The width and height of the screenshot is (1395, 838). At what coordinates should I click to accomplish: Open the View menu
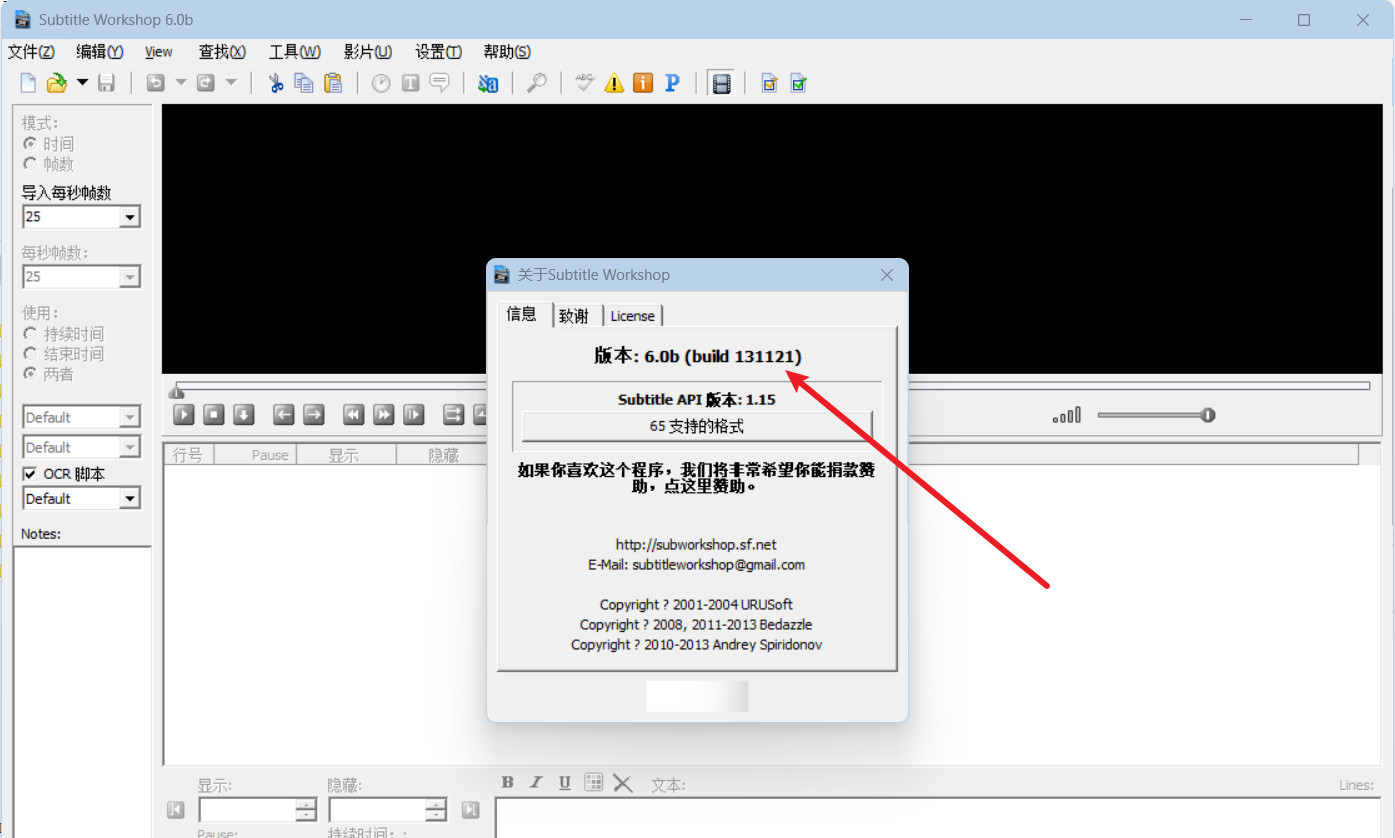click(158, 52)
